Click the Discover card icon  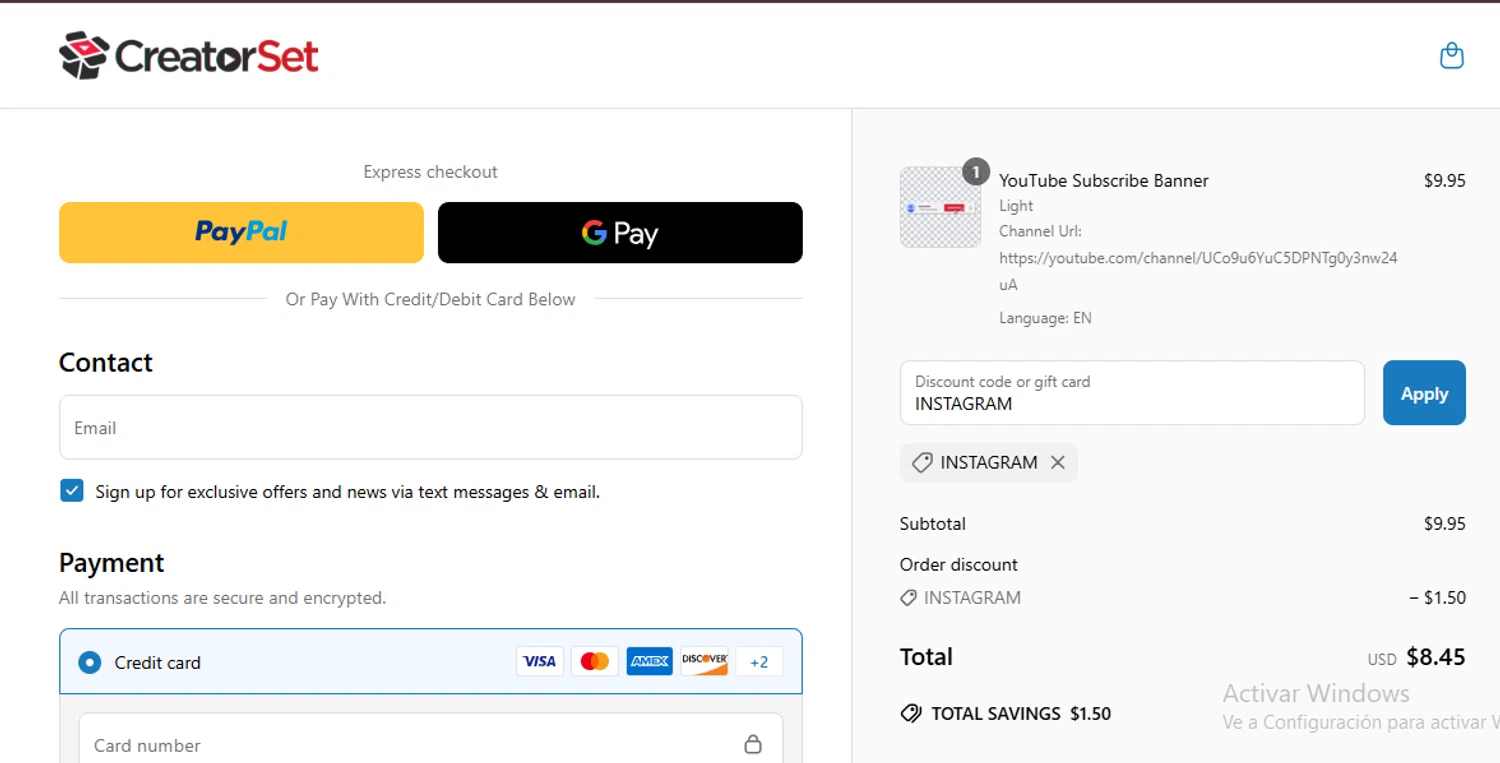pyautogui.click(x=705, y=661)
